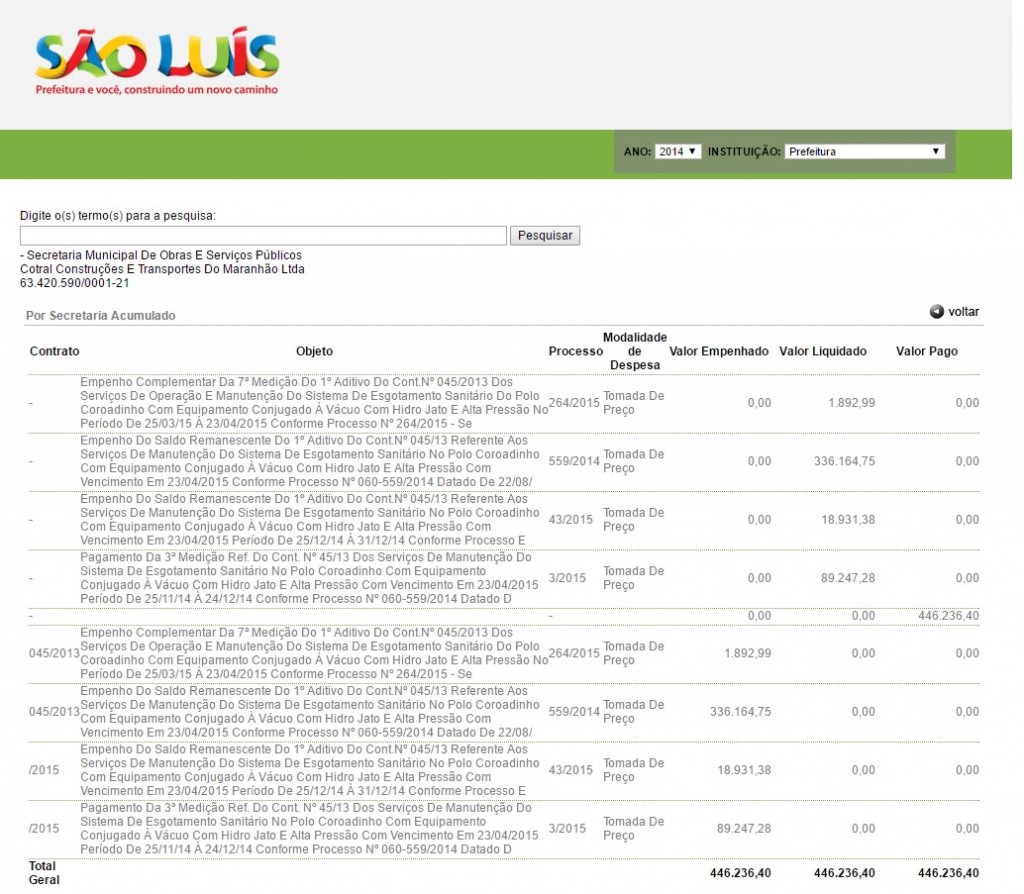The height and width of the screenshot is (894, 1024).
Task: Click the tagline under the São Luís logo
Action: [x=156, y=90]
